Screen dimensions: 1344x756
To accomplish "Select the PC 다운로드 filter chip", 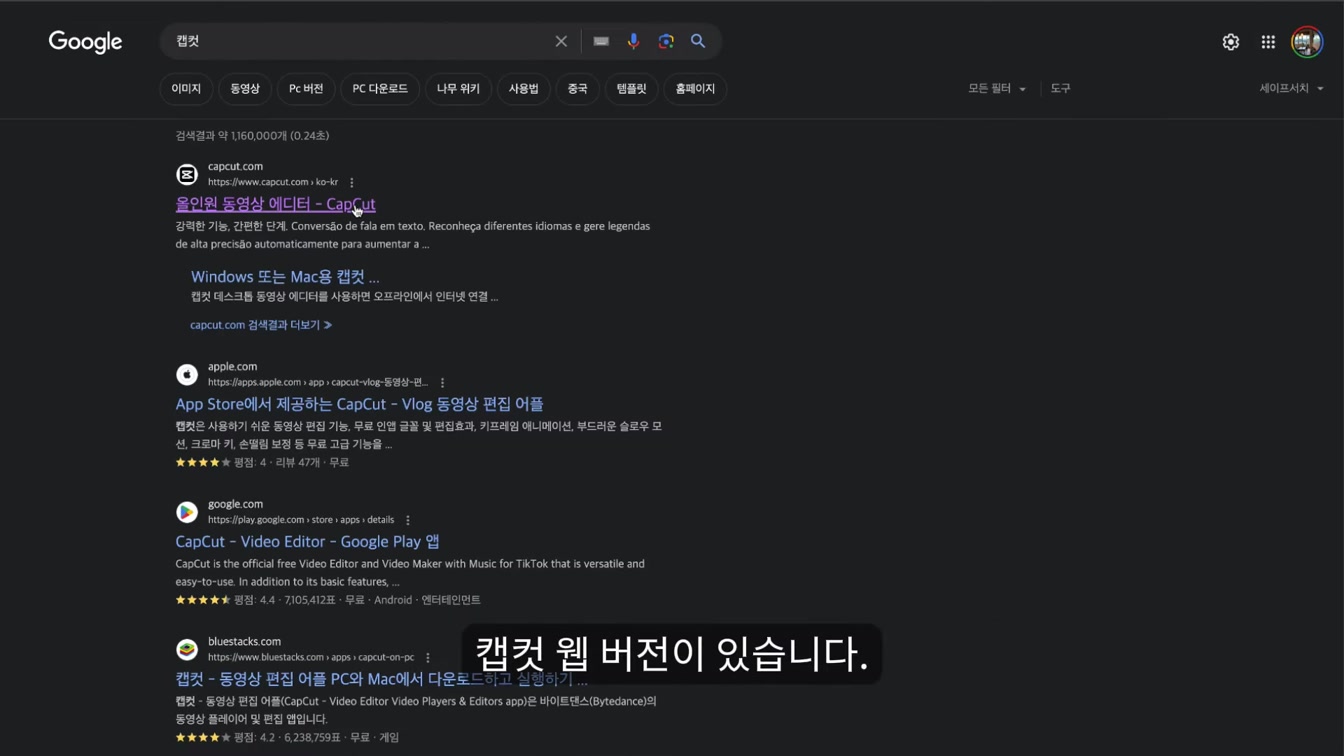I will point(380,89).
